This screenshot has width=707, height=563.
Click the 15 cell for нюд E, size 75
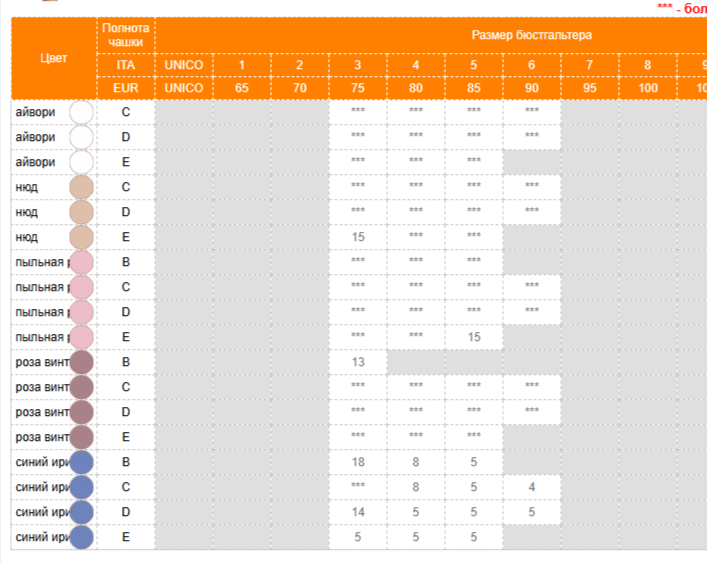pyautogui.click(x=358, y=237)
